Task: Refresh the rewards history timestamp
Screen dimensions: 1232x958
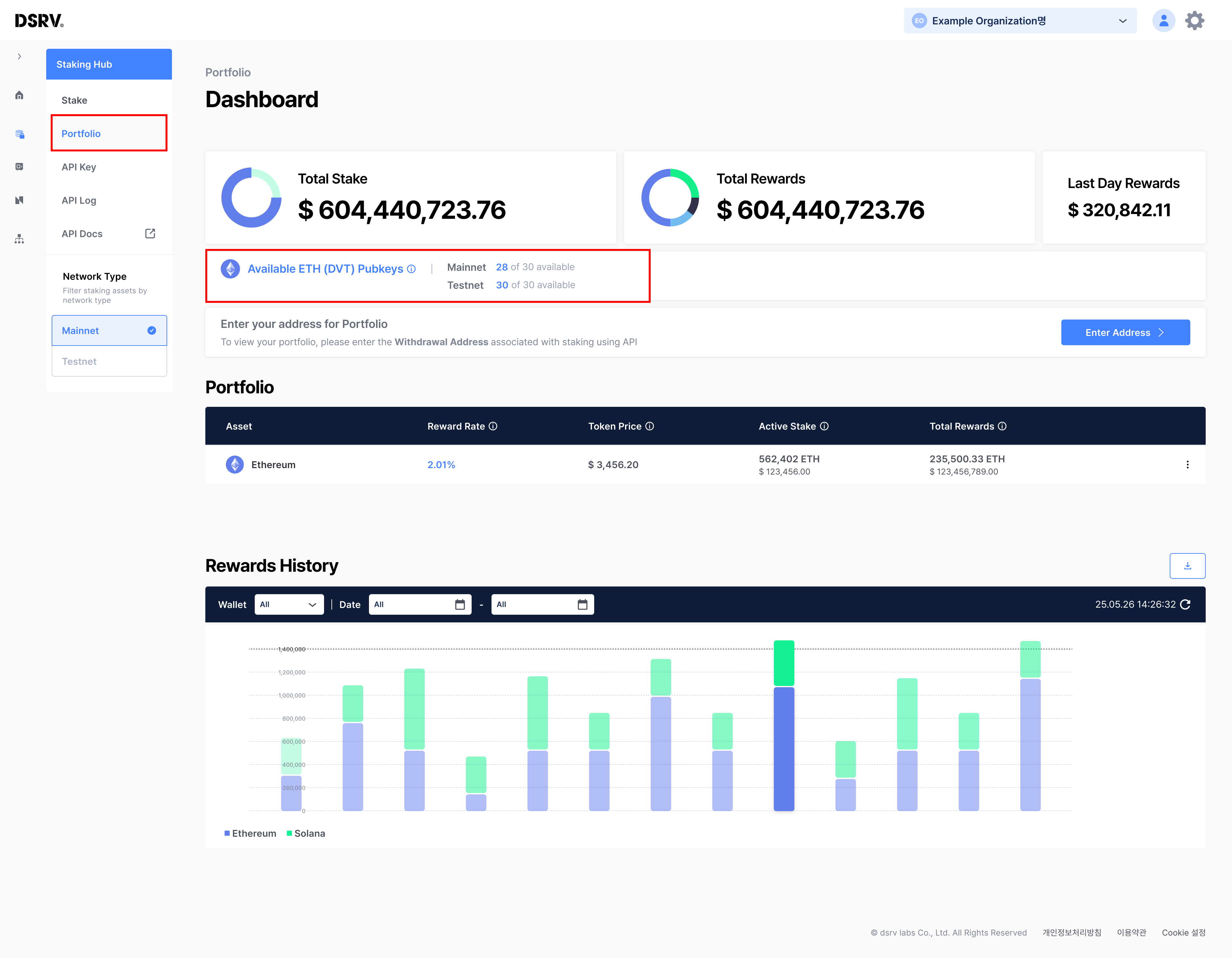Action: (x=1185, y=604)
